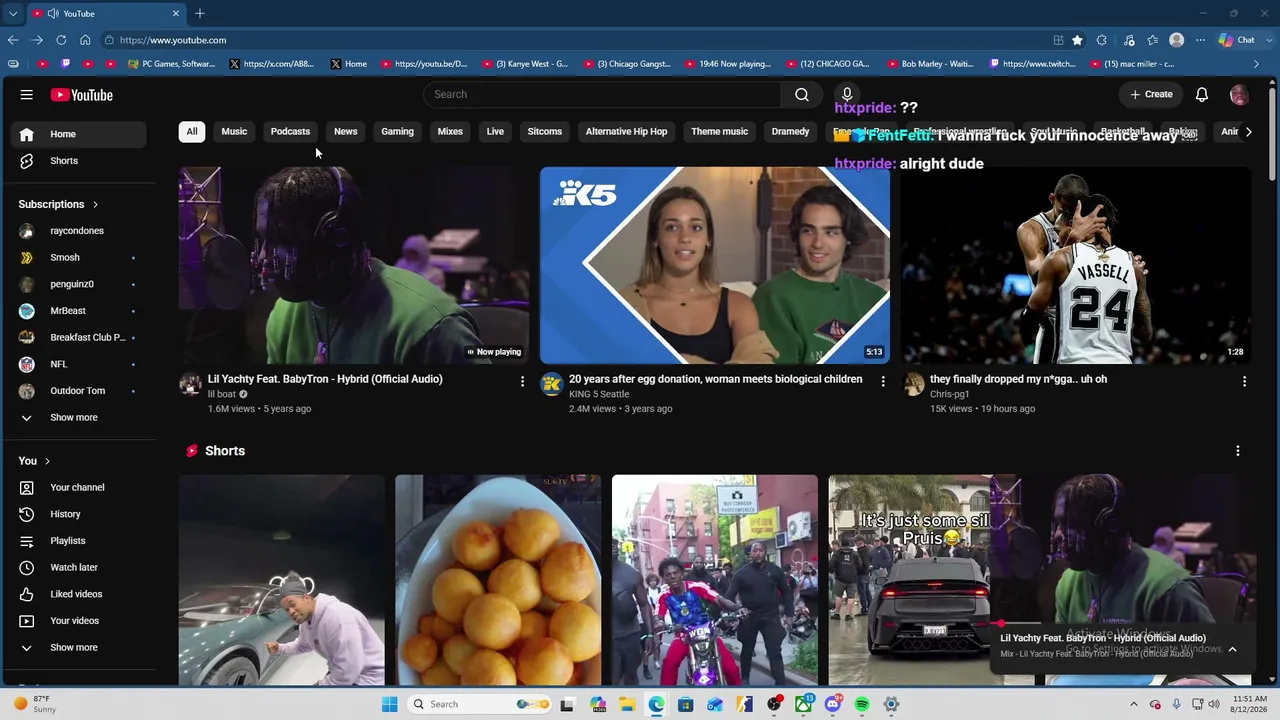
Task: Open Spotify from the taskbar
Action: [x=862, y=704]
